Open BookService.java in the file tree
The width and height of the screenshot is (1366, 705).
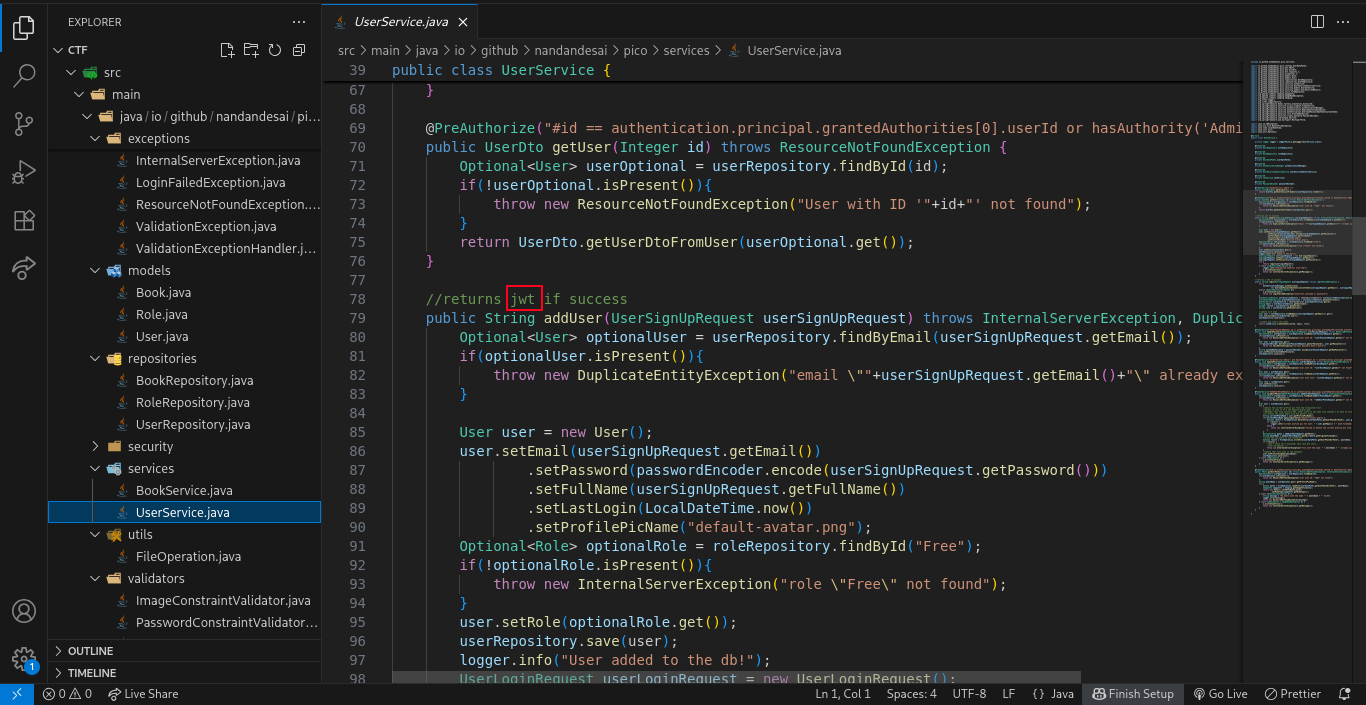point(184,491)
